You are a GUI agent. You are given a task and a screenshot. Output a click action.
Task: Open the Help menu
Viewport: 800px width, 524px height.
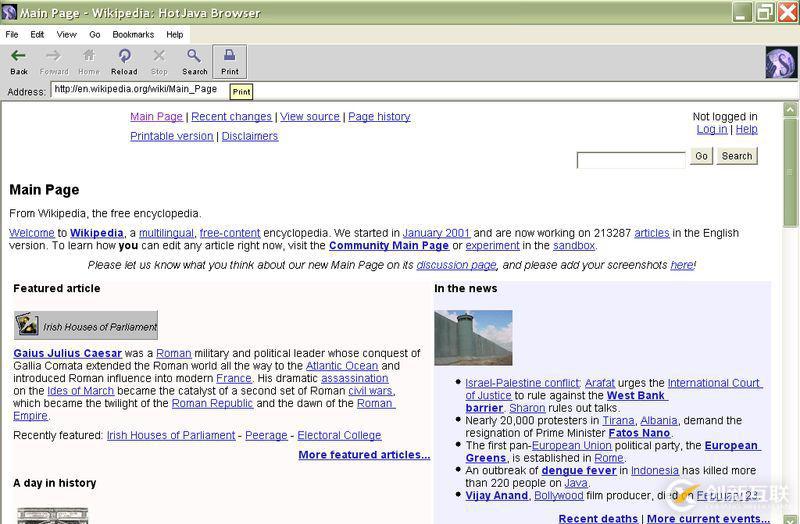[174, 34]
